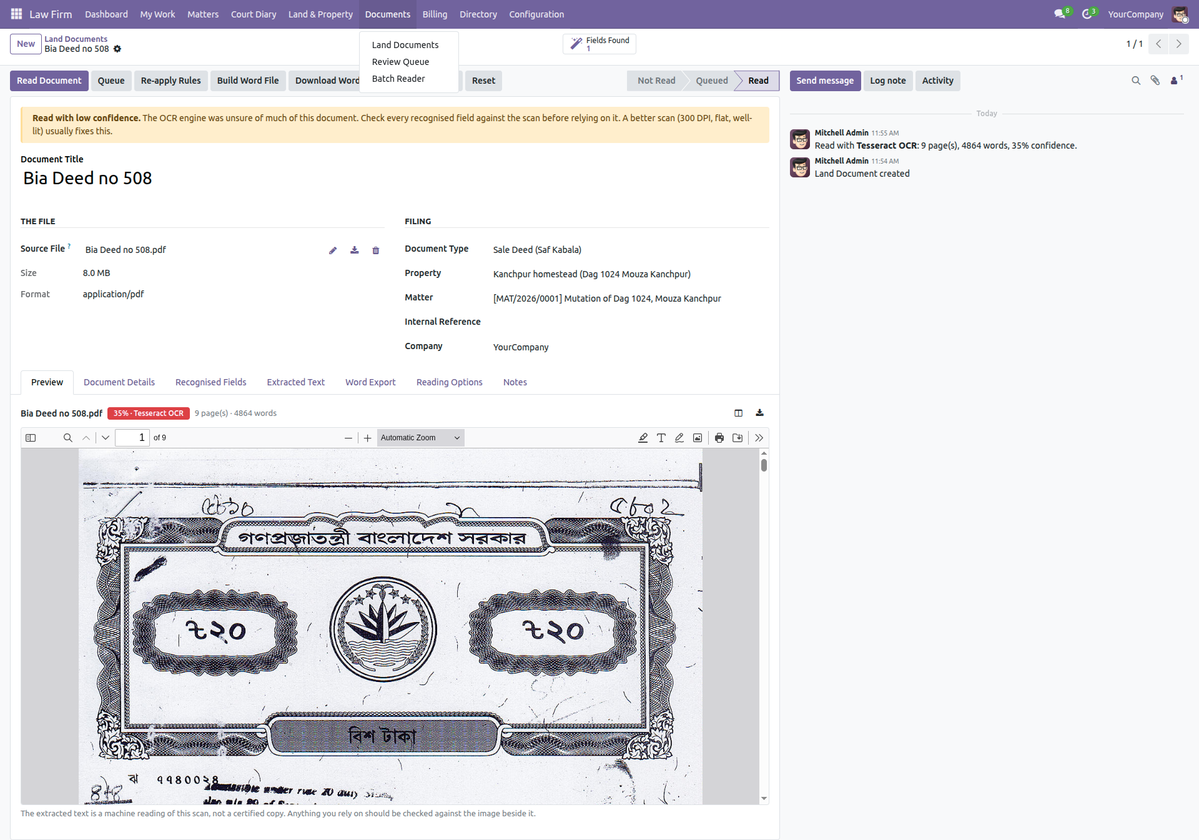This screenshot has width=1199, height=840.
Task: Open Fields Found stat button
Action: [600, 44]
